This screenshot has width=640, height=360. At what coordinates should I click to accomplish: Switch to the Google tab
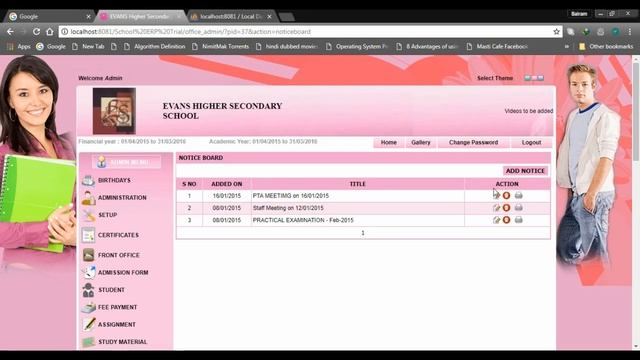(x=48, y=16)
